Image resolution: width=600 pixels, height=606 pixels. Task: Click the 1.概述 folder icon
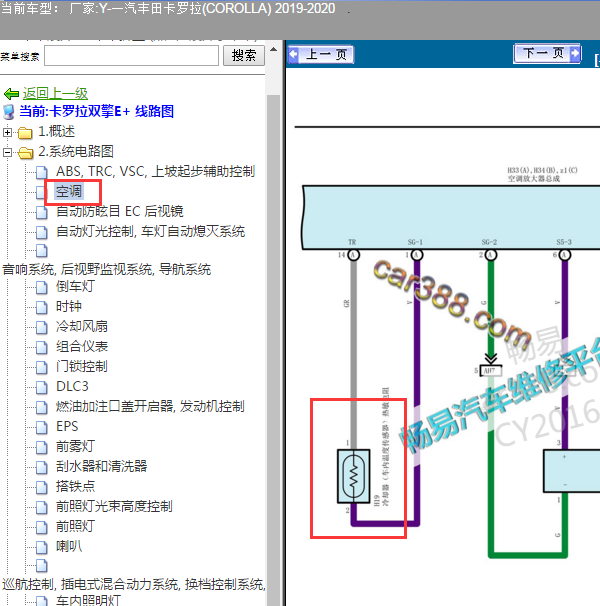(25, 133)
